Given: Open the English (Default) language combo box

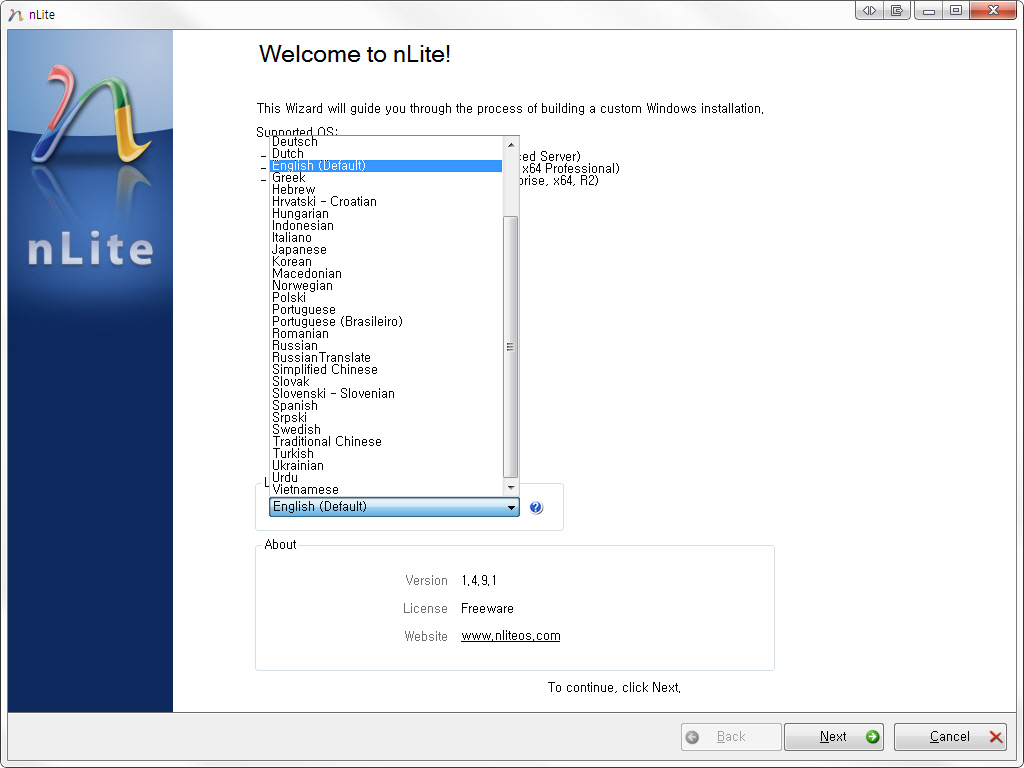Looking at the screenshot, I should [x=394, y=507].
